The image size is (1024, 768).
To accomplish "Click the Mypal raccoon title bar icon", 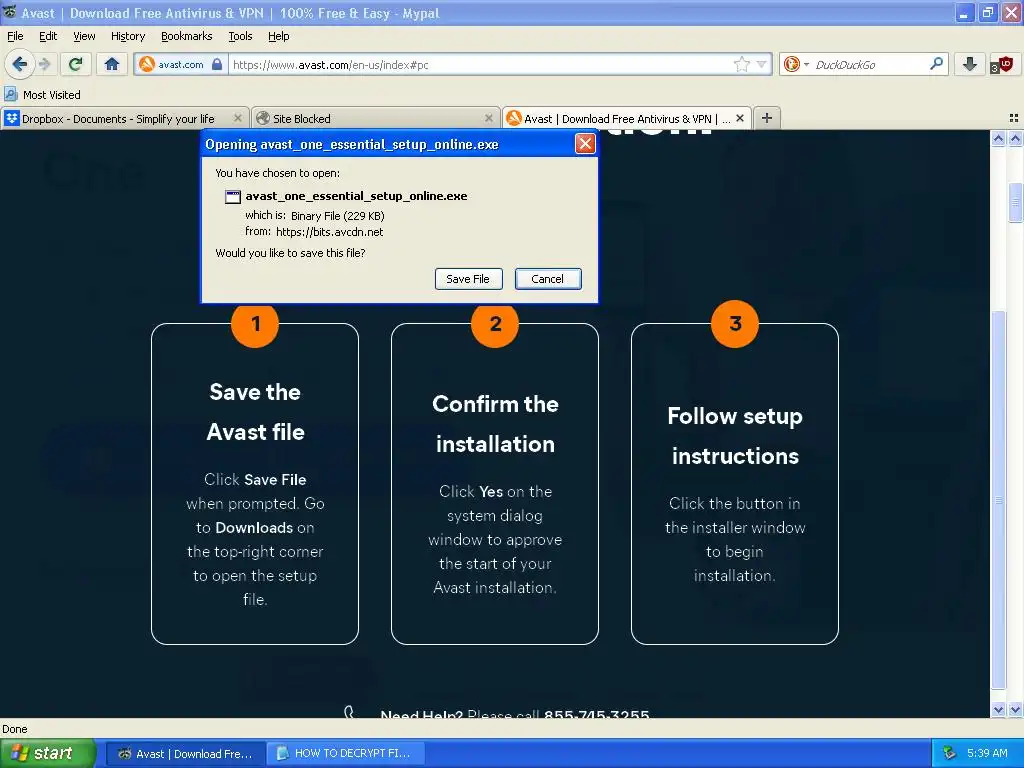I will [10, 12].
